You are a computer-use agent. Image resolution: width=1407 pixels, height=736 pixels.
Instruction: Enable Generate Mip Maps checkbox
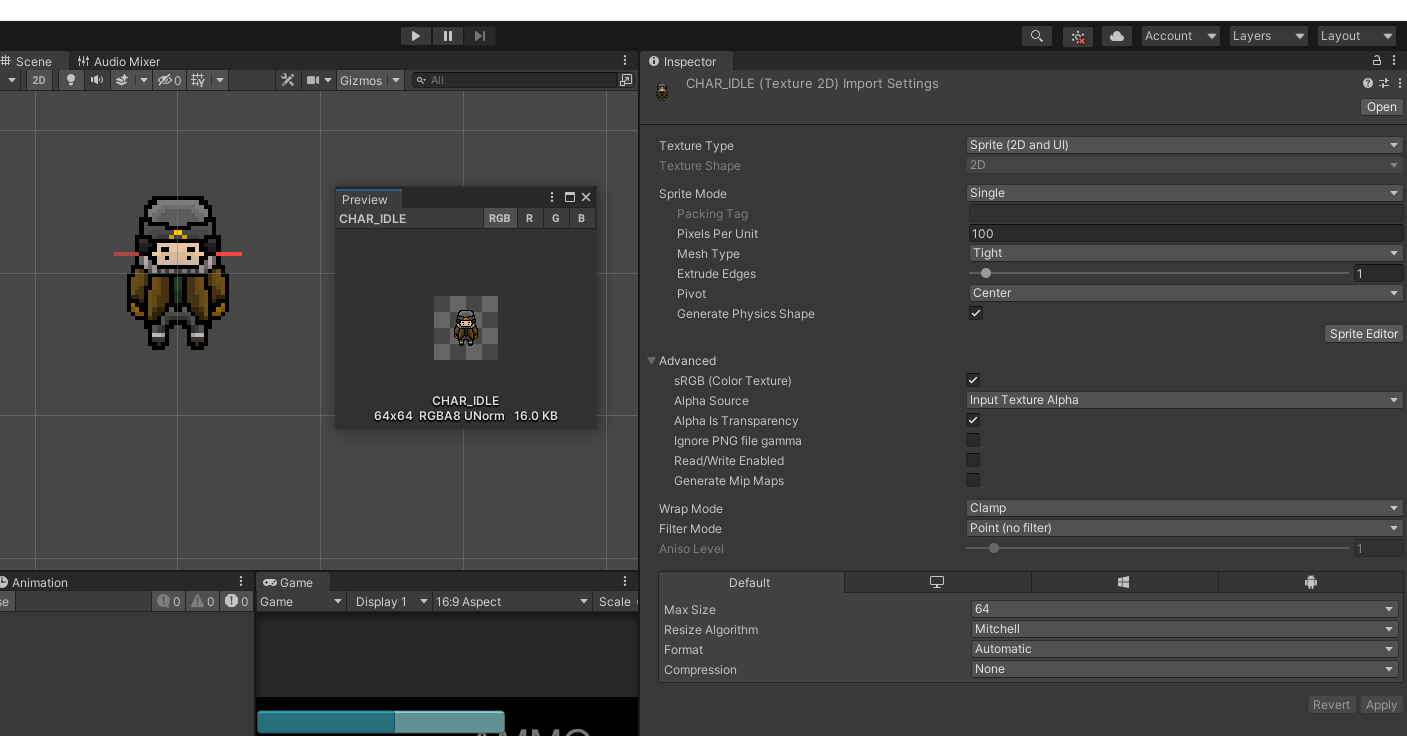coord(973,480)
